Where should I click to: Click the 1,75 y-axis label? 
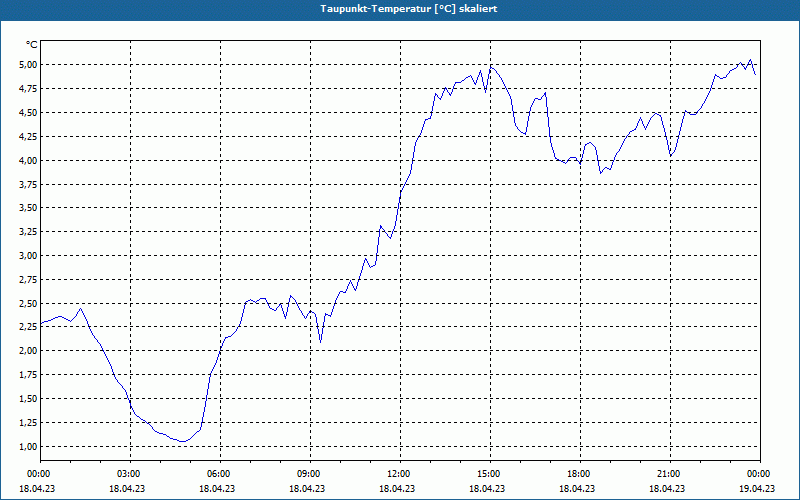[28, 375]
